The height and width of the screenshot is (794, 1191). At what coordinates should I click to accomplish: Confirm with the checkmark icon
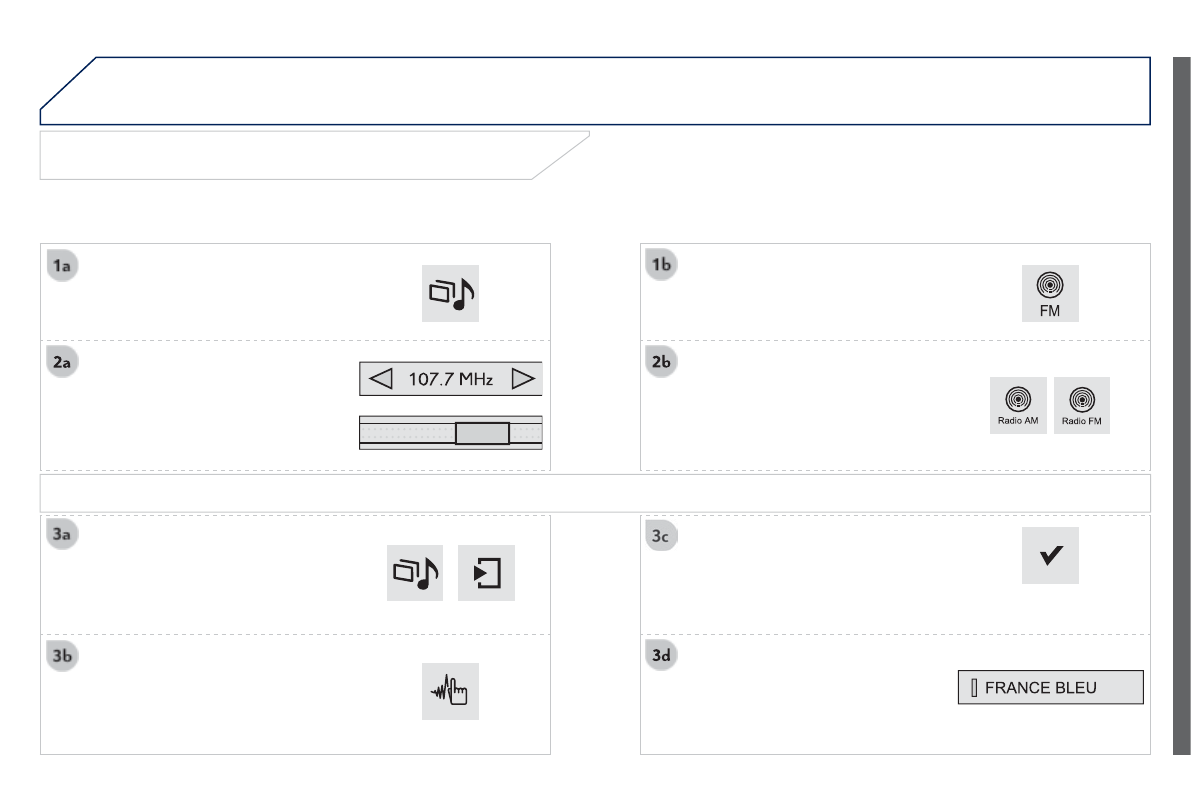pos(1050,553)
